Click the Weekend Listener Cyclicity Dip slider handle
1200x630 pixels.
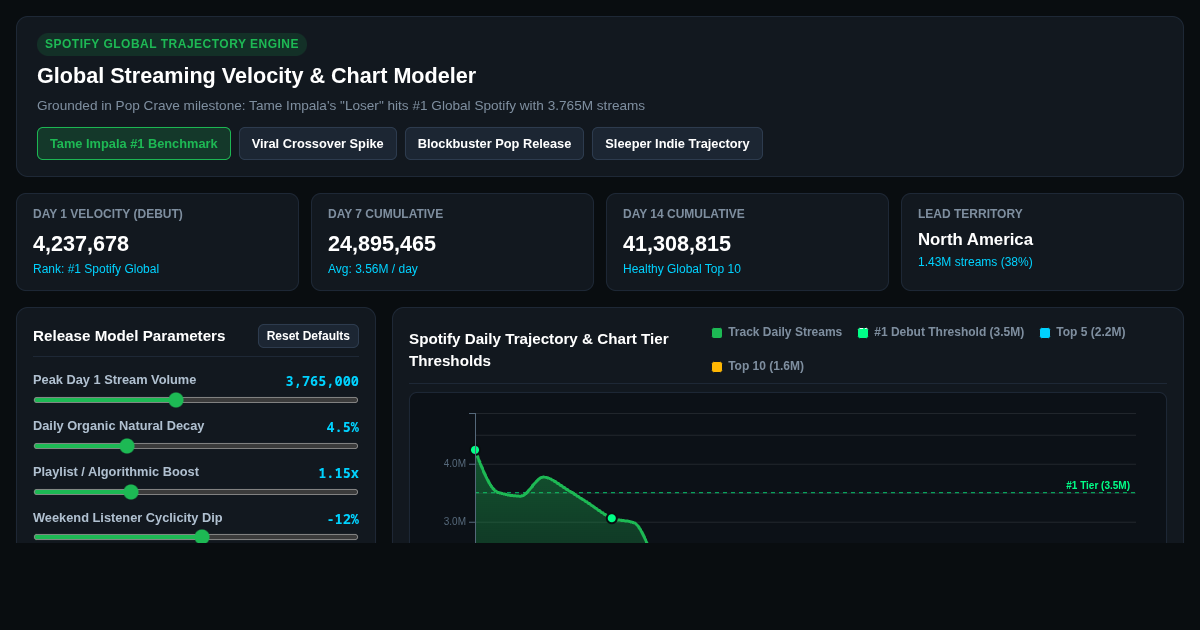(x=202, y=537)
